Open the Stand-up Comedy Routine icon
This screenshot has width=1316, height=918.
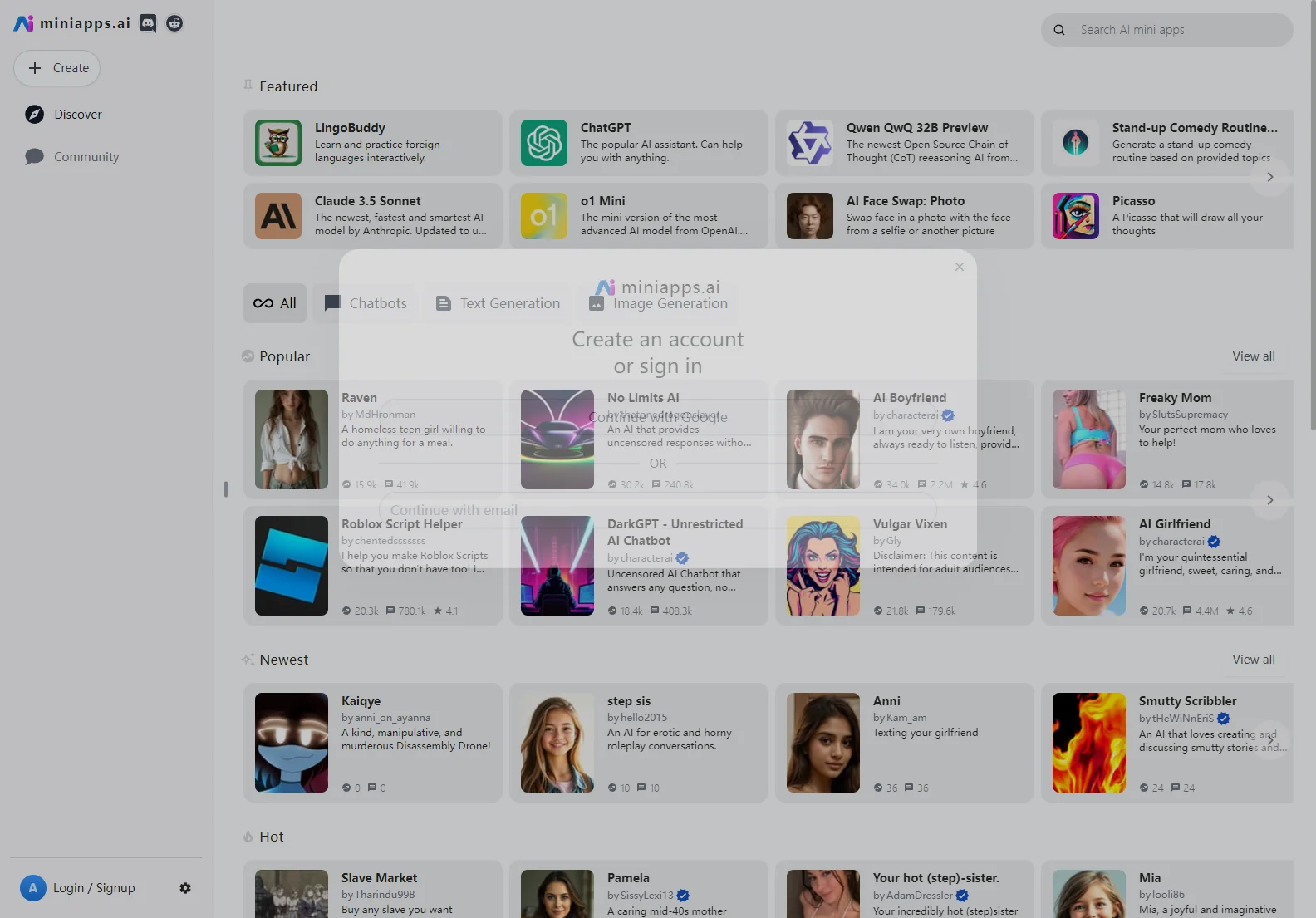(1076, 143)
